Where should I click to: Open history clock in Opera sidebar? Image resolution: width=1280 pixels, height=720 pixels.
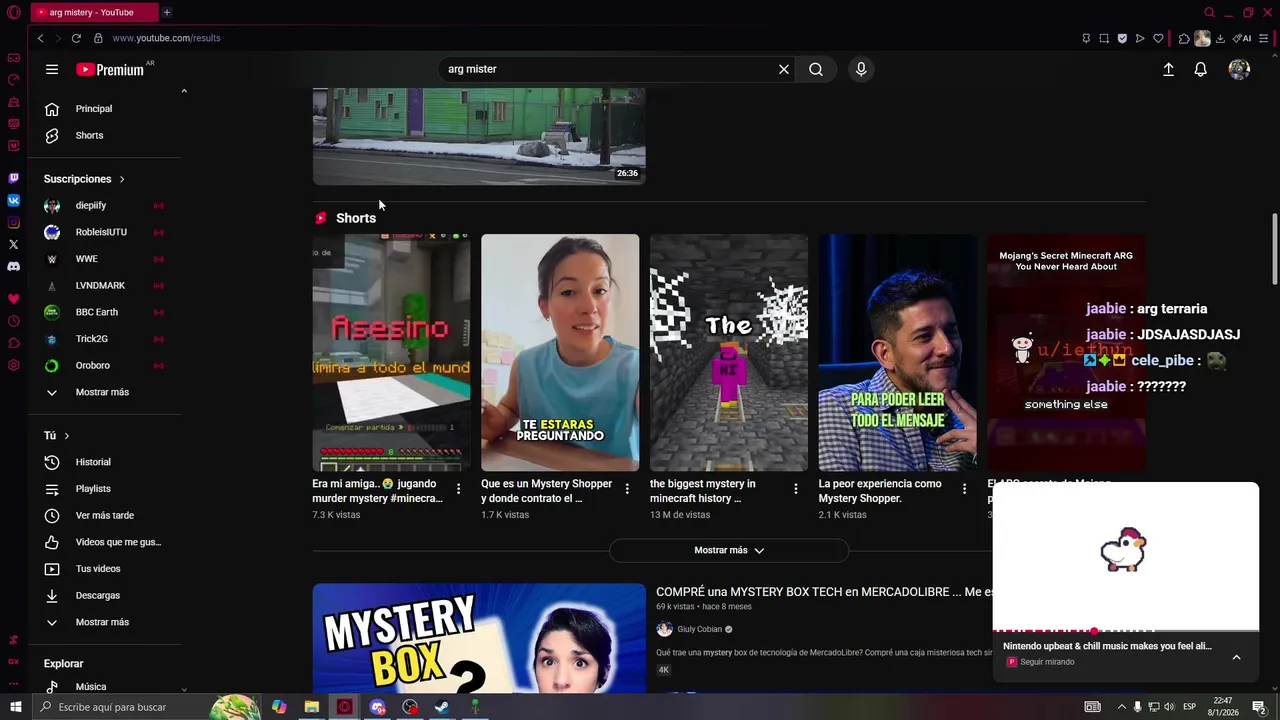tap(14, 321)
